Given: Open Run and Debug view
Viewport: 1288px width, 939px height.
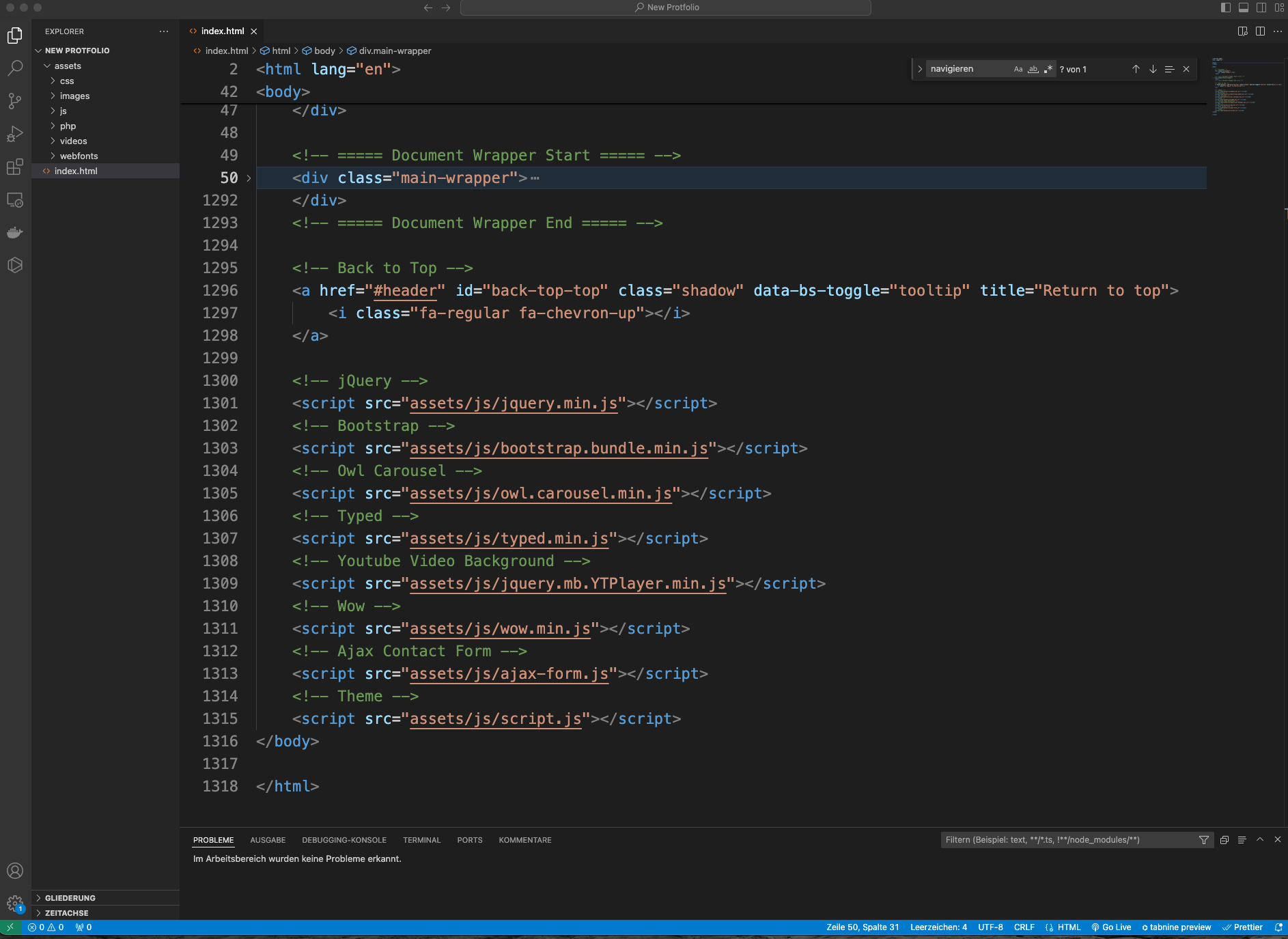Looking at the screenshot, I should tap(15, 133).
